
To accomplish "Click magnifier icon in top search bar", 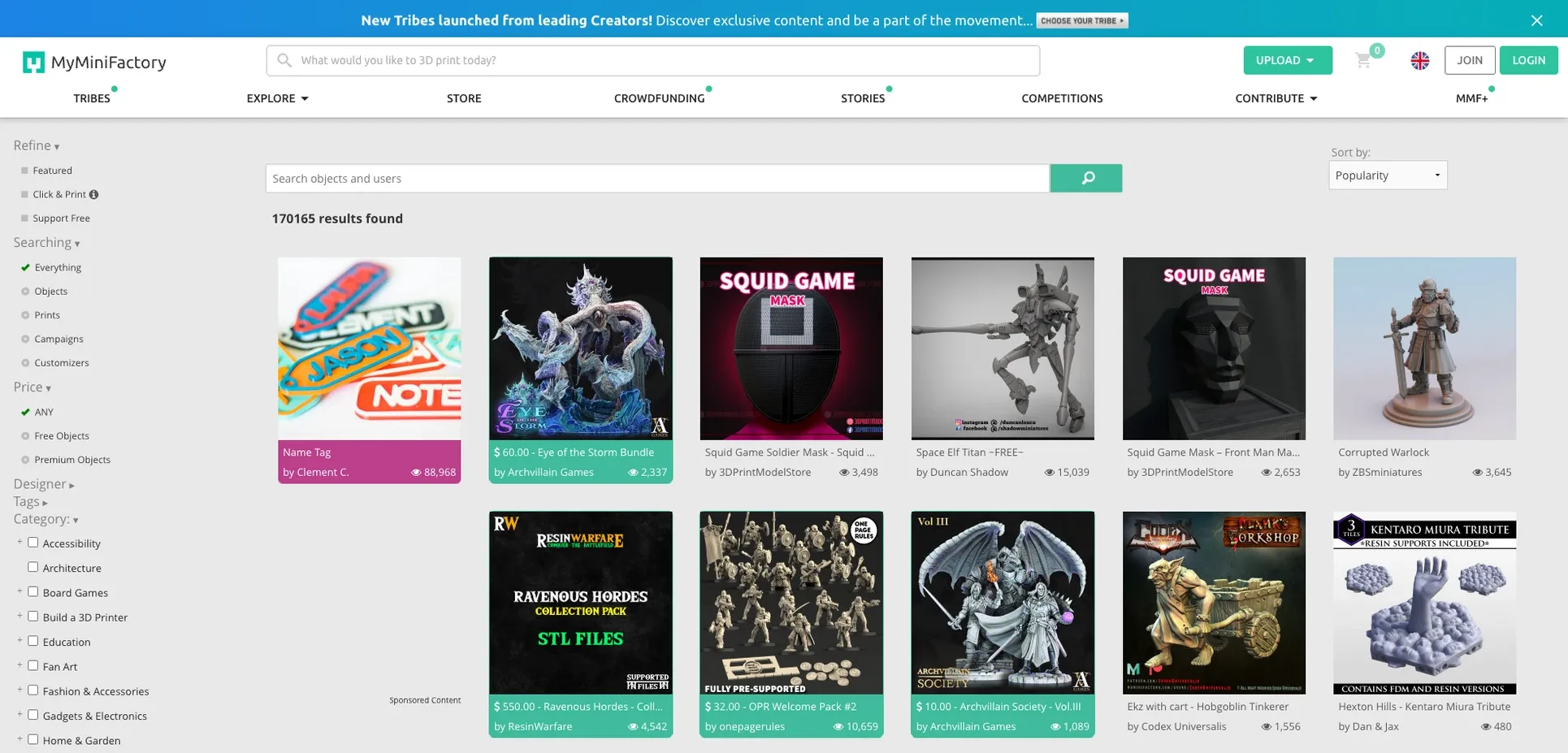I will 284,60.
